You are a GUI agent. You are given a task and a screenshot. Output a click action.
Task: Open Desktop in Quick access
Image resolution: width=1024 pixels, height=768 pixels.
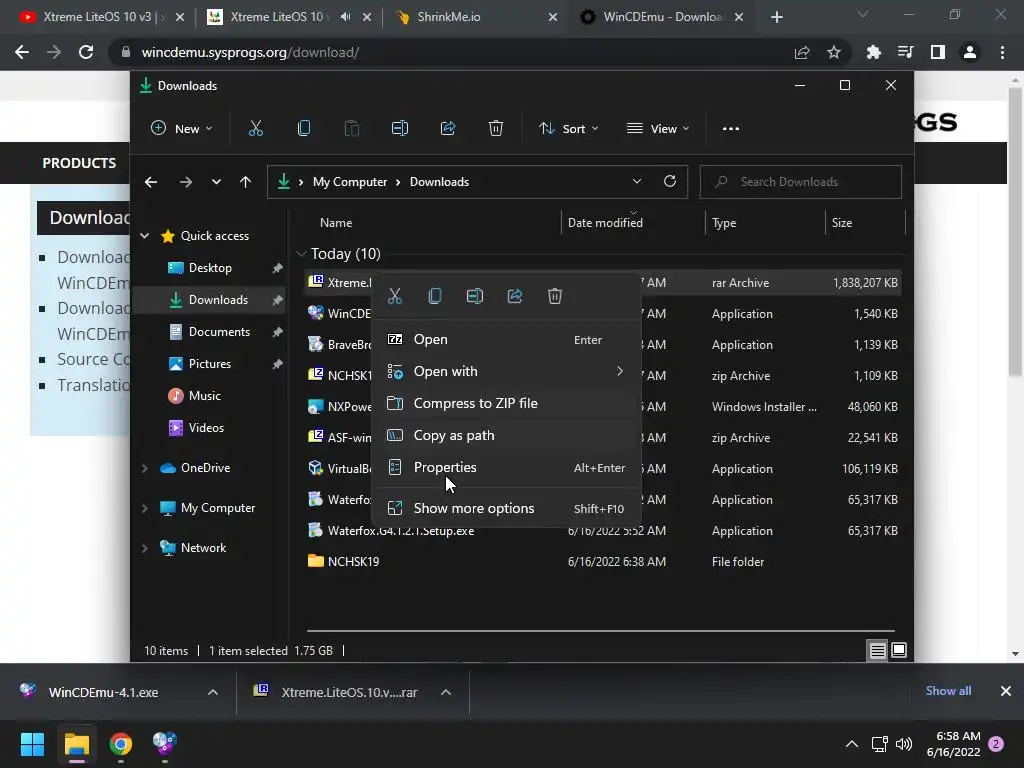[210, 268]
